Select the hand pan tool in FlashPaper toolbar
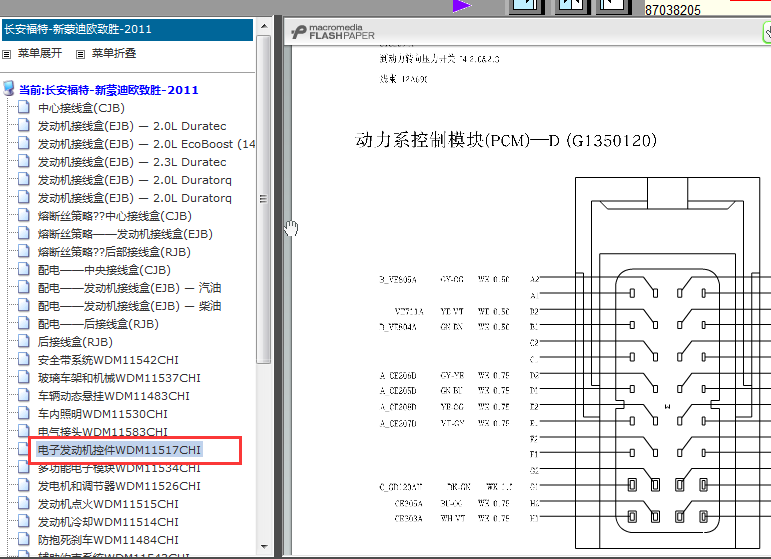The width and height of the screenshot is (771, 559). point(767,32)
